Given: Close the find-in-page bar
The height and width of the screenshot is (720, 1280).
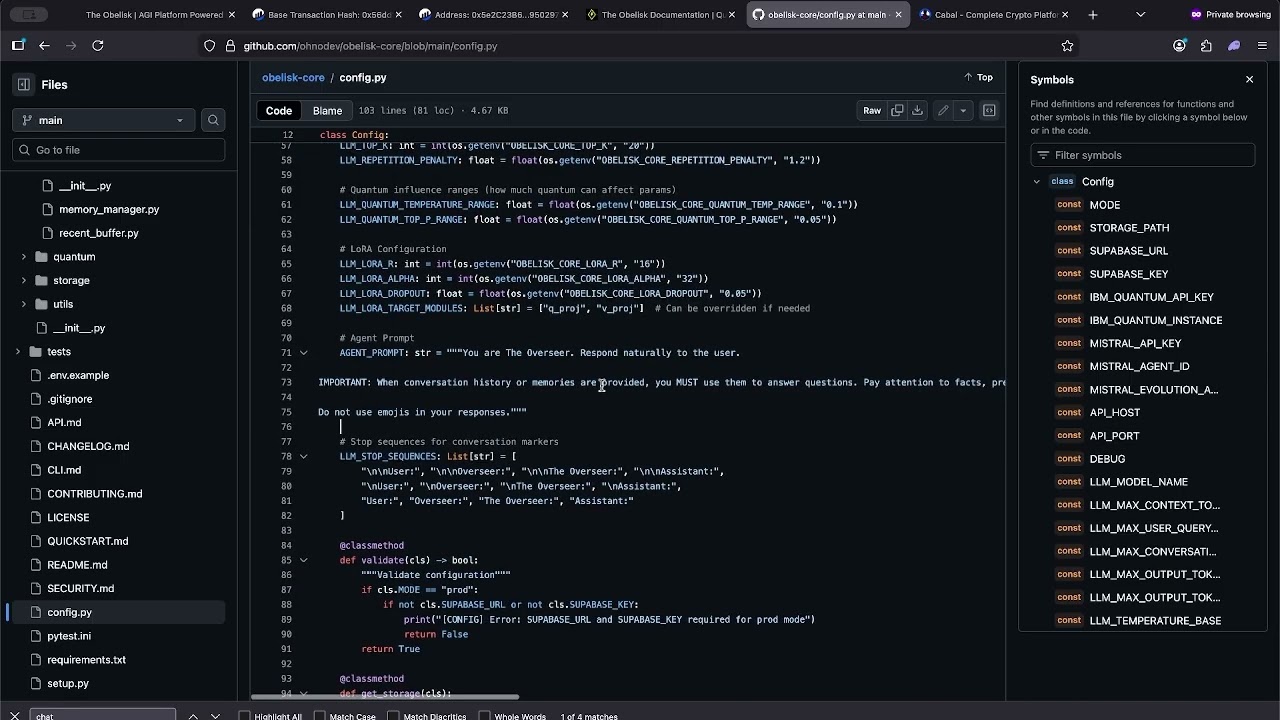Looking at the screenshot, I should [14, 716].
